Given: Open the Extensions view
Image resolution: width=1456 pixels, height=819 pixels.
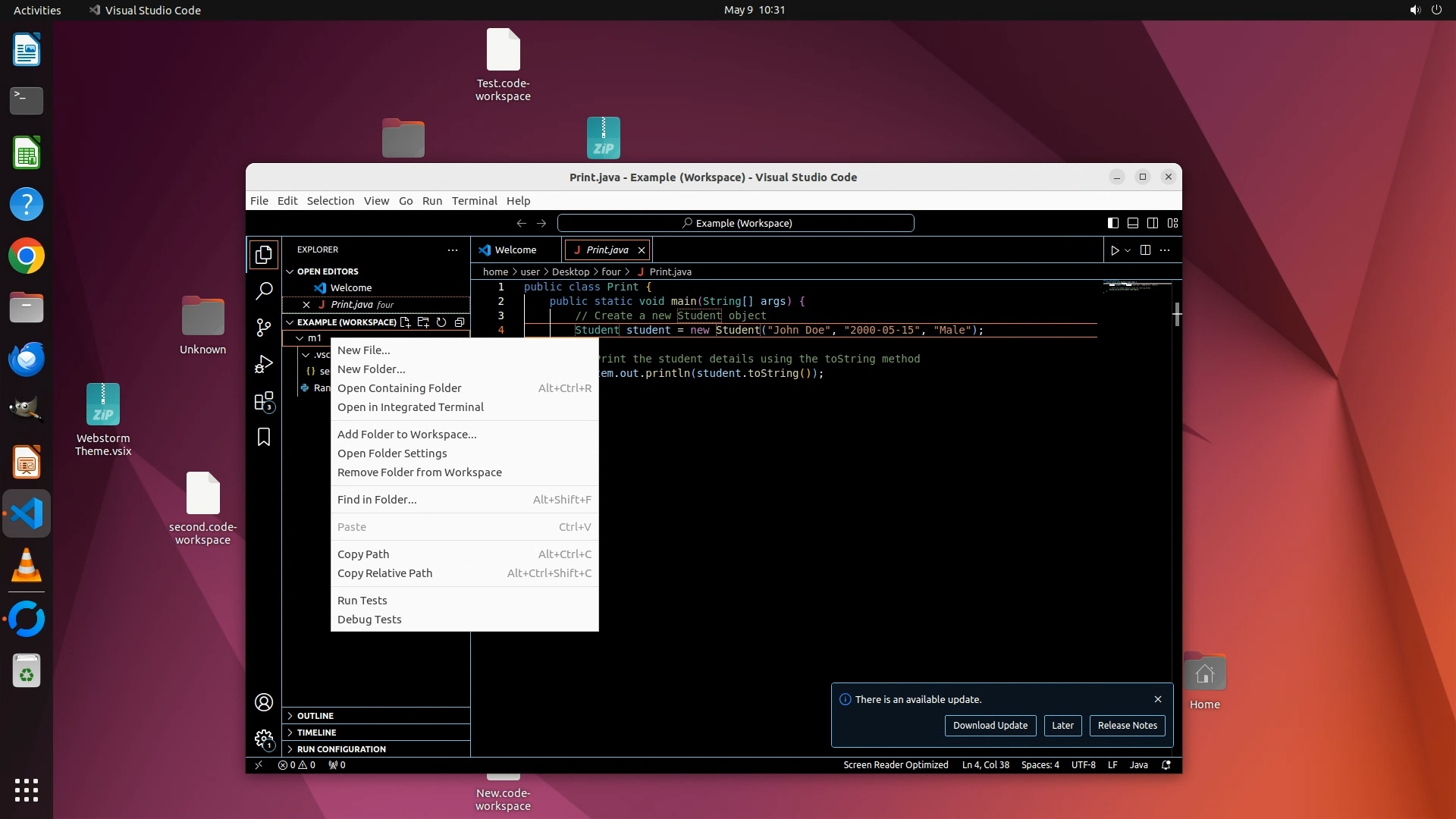Looking at the screenshot, I should [264, 401].
